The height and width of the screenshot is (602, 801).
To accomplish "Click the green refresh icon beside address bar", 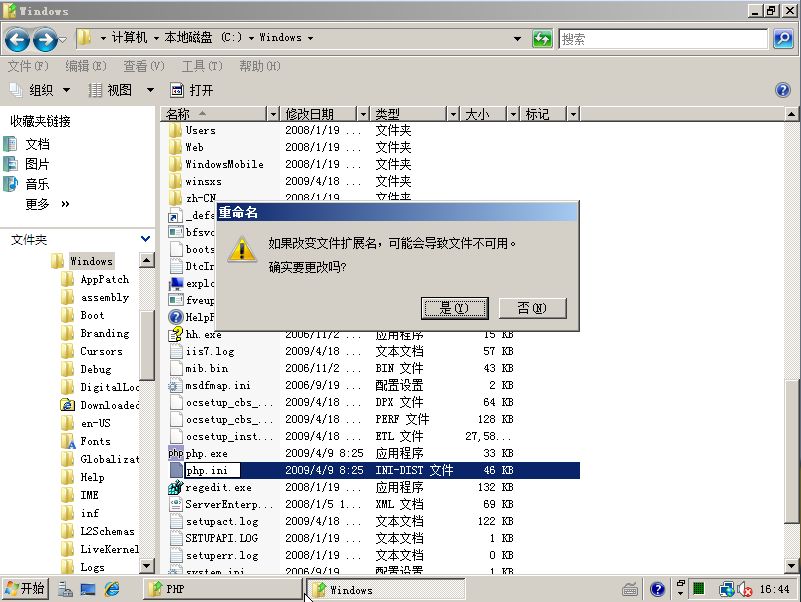I will click(x=542, y=39).
